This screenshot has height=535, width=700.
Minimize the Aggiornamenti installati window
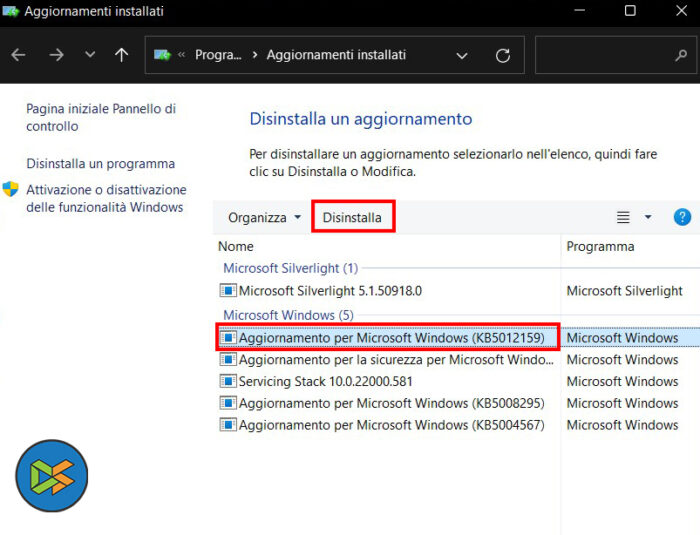pyautogui.click(x=579, y=10)
